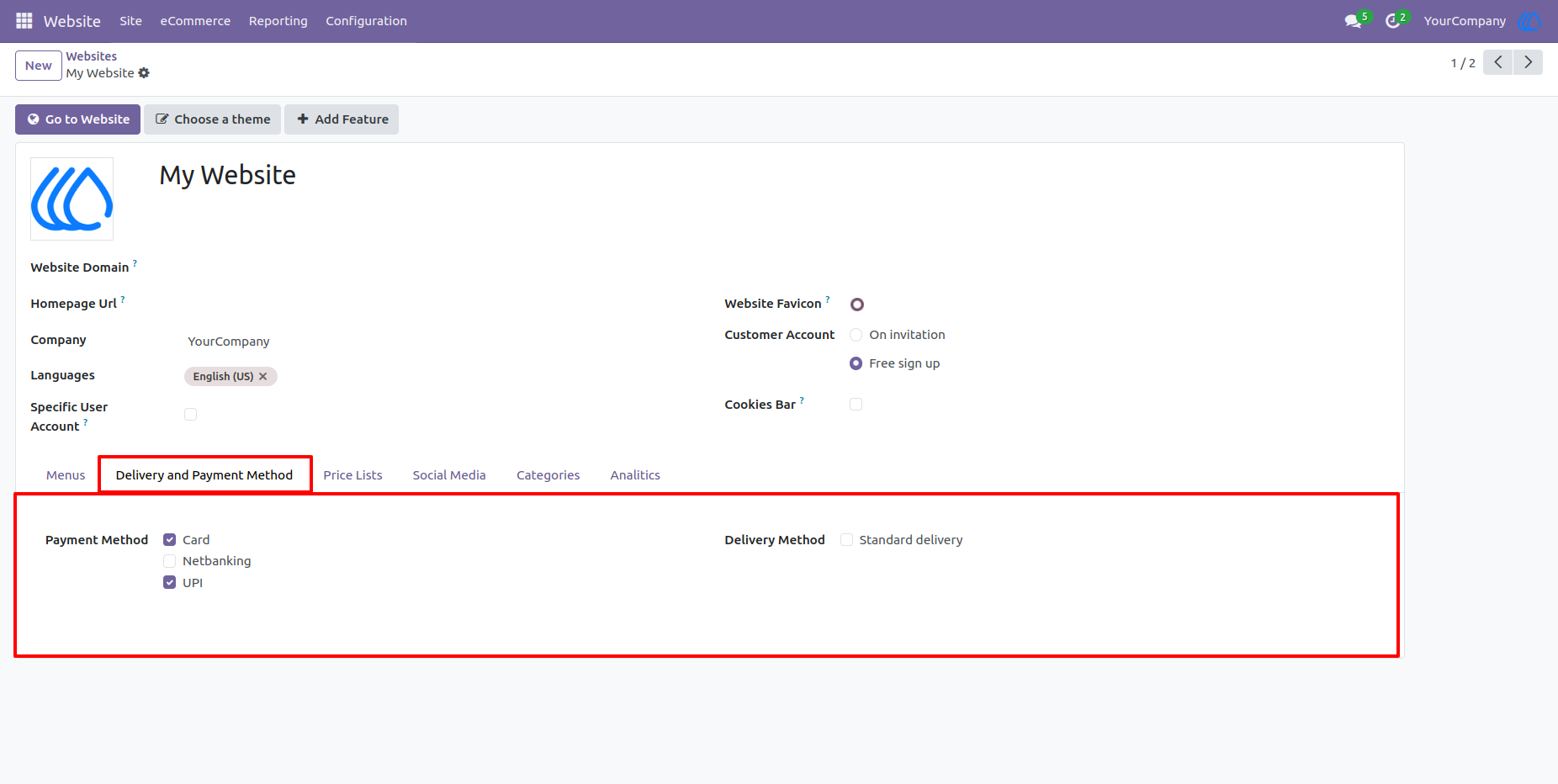Viewport: 1558px width, 784px height.
Task: Open the eCommerce menu
Action: coord(195,21)
